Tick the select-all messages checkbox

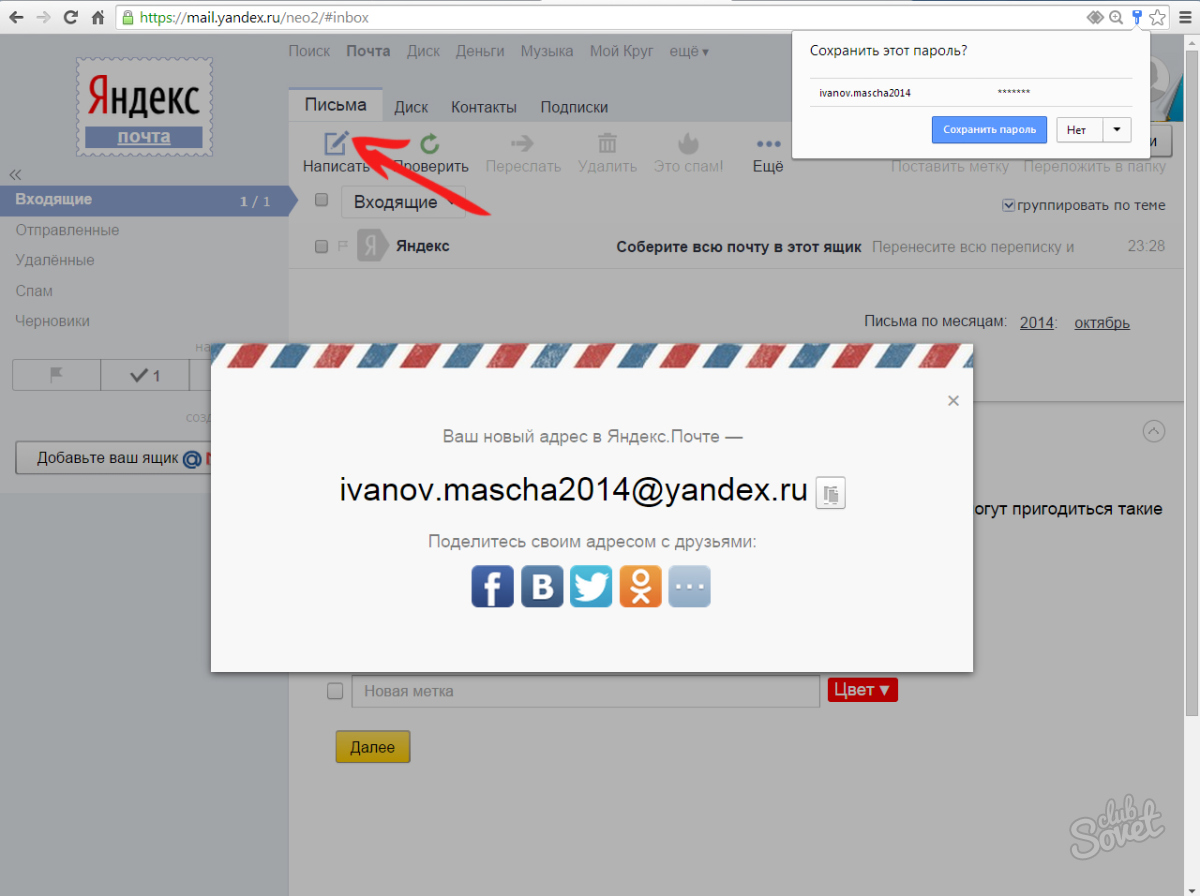pos(322,200)
